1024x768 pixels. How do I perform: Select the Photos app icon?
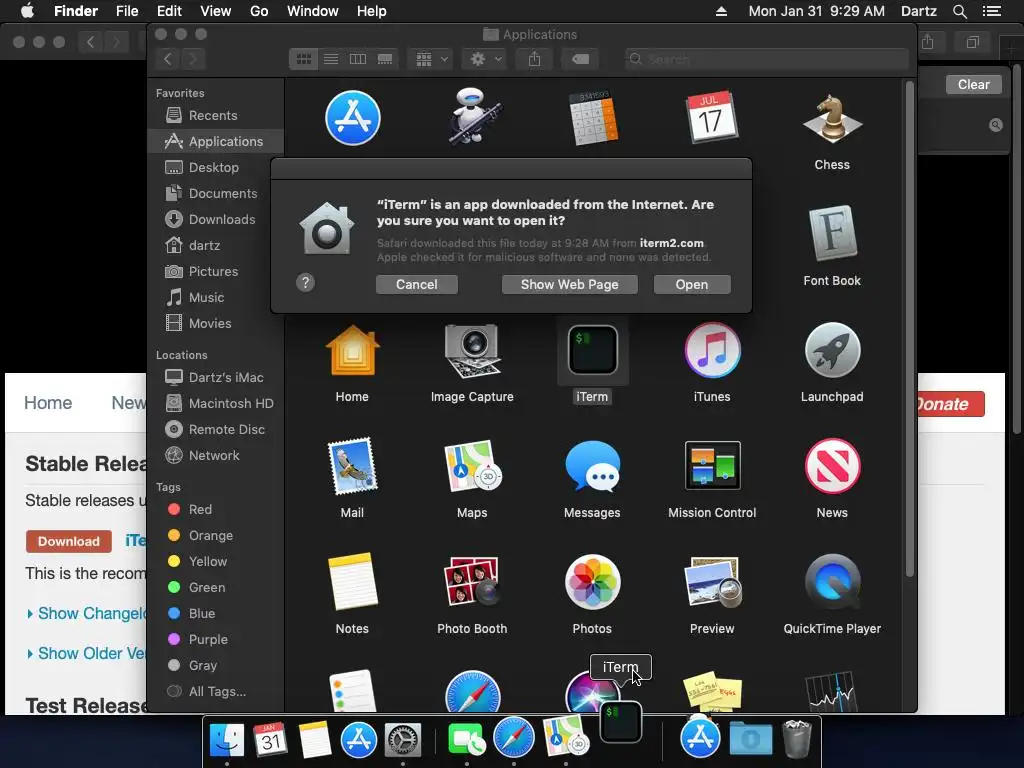592,582
